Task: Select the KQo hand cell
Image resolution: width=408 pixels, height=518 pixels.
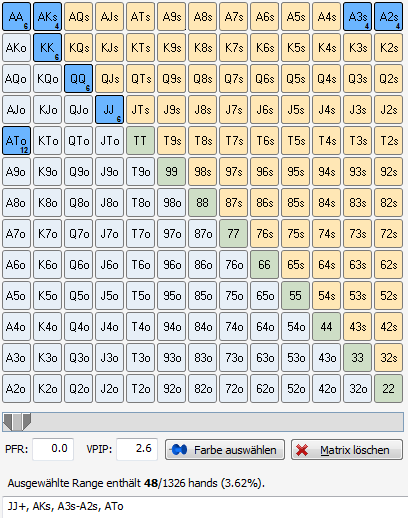Action: (x=47, y=78)
